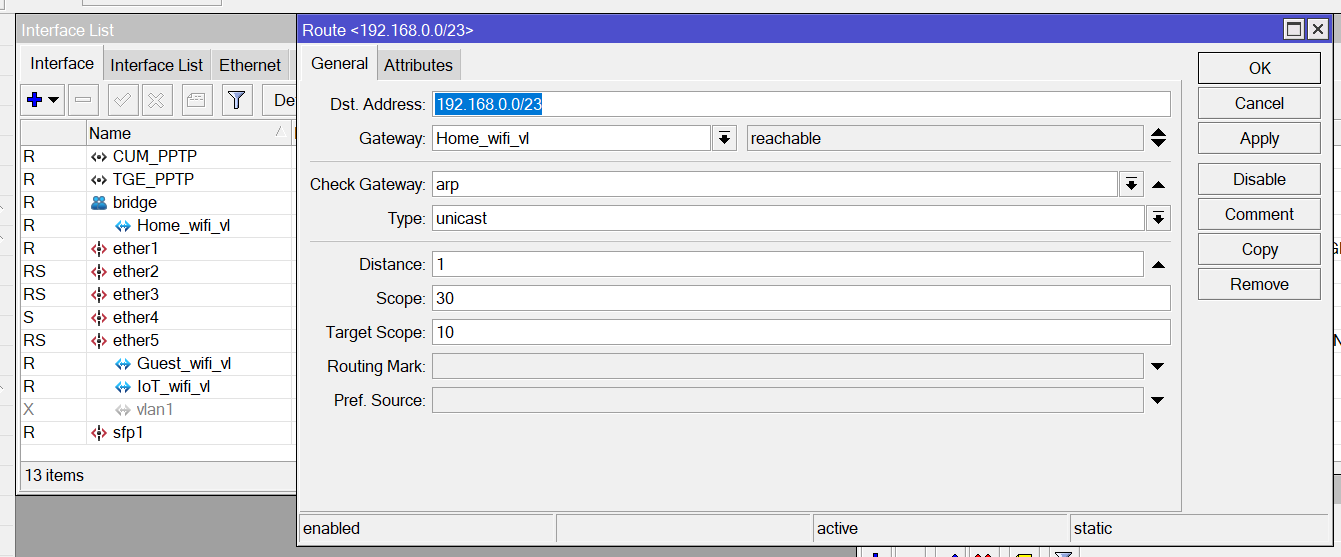
Task: Click the enable checkmark icon in Interface List
Action: pyautogui.click(x=123, y=100)
